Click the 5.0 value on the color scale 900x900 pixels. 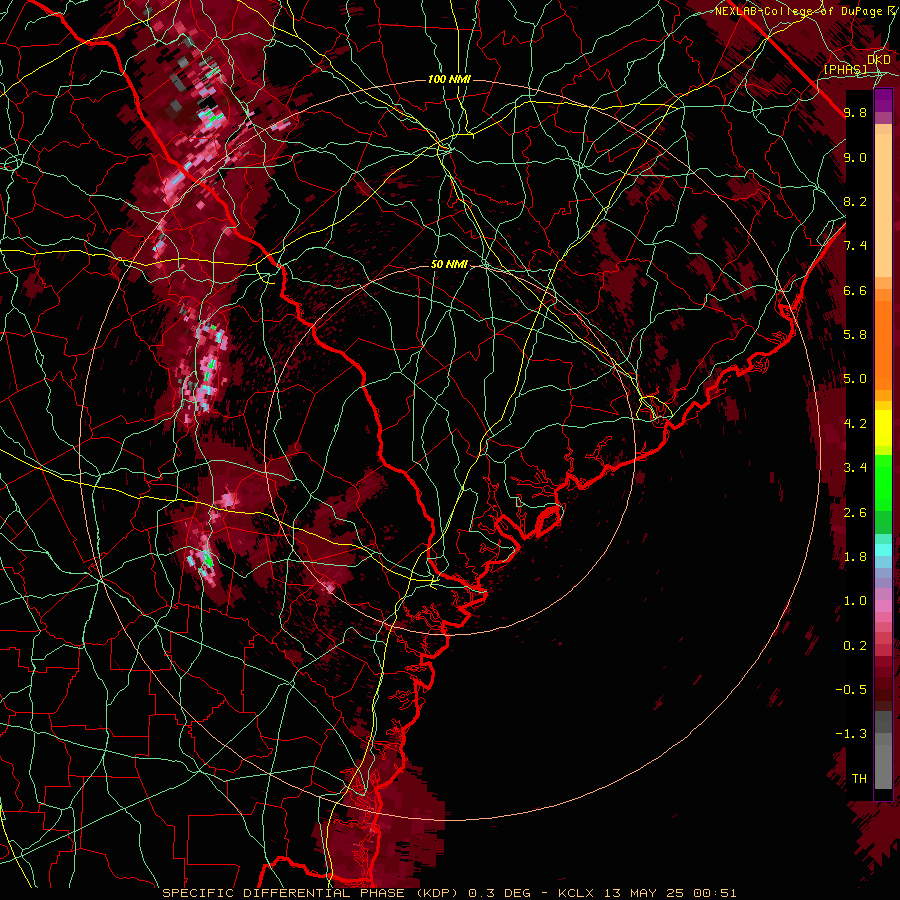tap(855, 379)
